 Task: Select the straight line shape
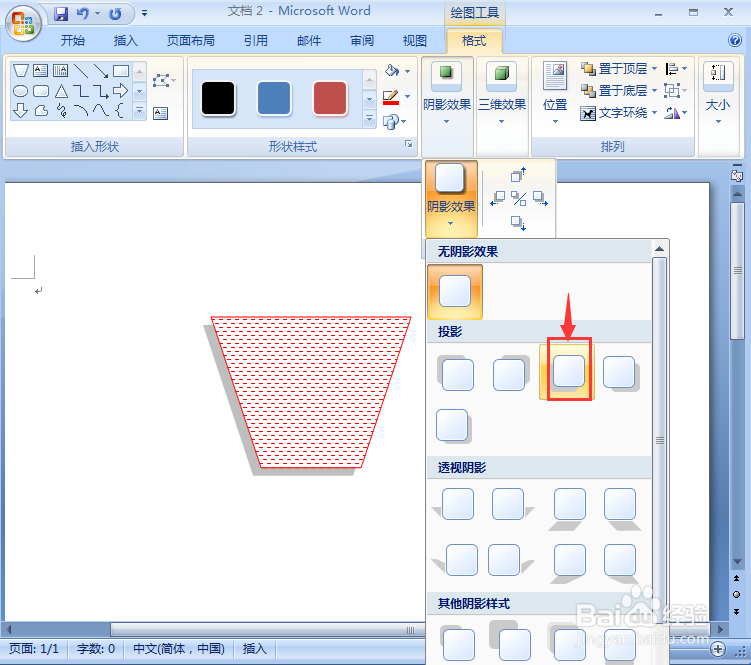[81, 71]
